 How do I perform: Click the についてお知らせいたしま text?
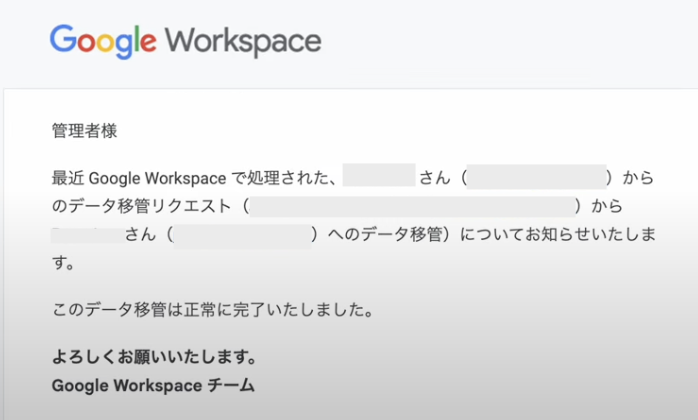point(562,235)
